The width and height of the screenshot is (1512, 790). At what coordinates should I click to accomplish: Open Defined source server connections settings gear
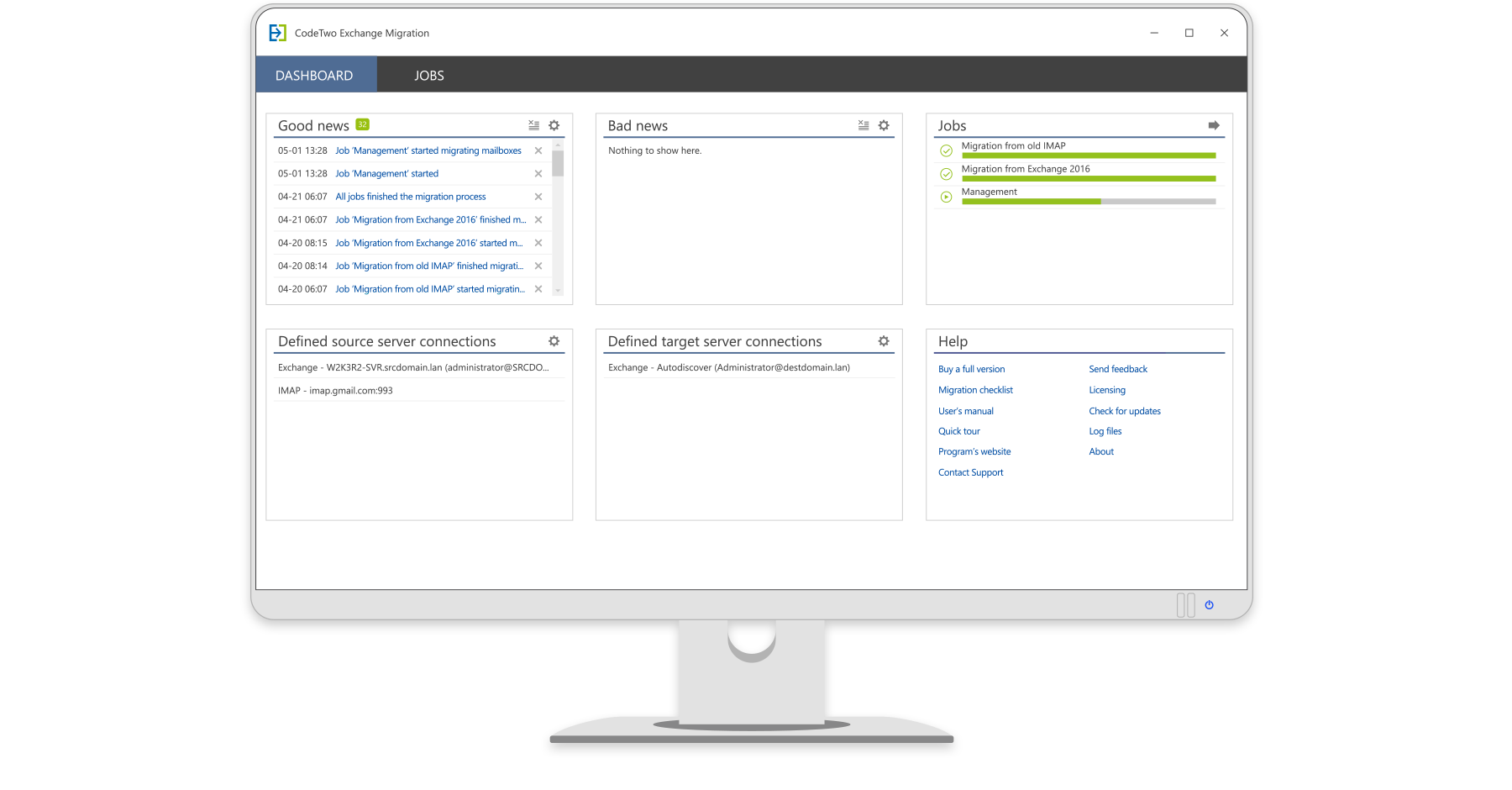(x=554, y=341)
